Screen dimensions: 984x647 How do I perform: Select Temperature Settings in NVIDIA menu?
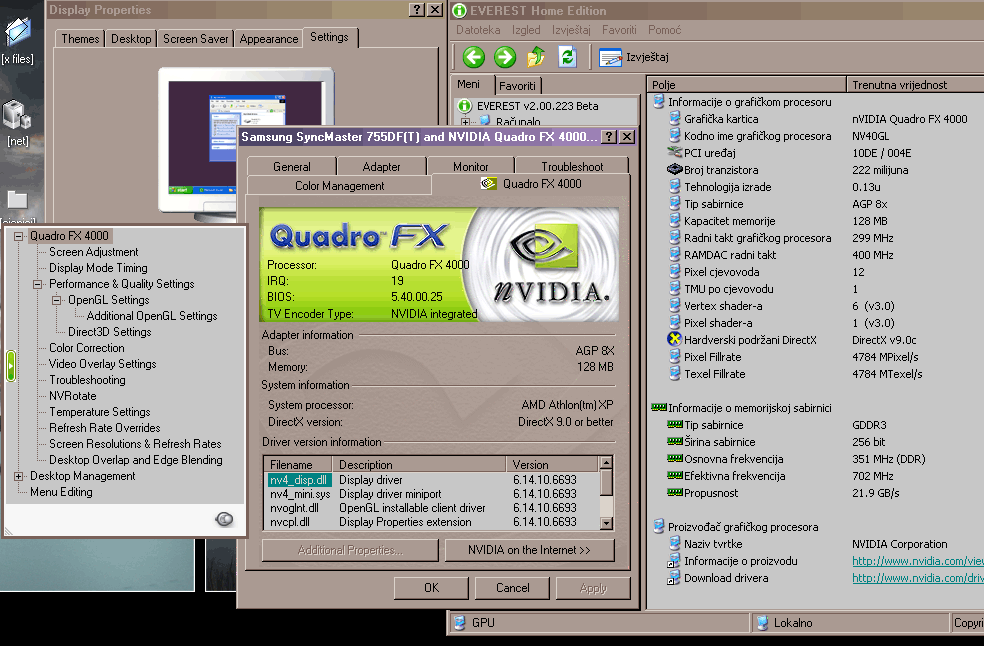click(99, 412)
